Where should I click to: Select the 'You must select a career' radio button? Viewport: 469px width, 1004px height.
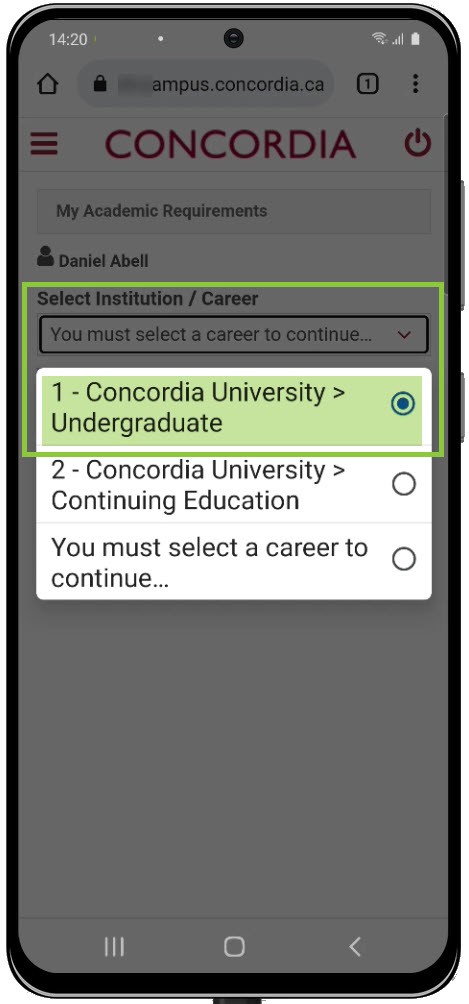tap(404, 559)
